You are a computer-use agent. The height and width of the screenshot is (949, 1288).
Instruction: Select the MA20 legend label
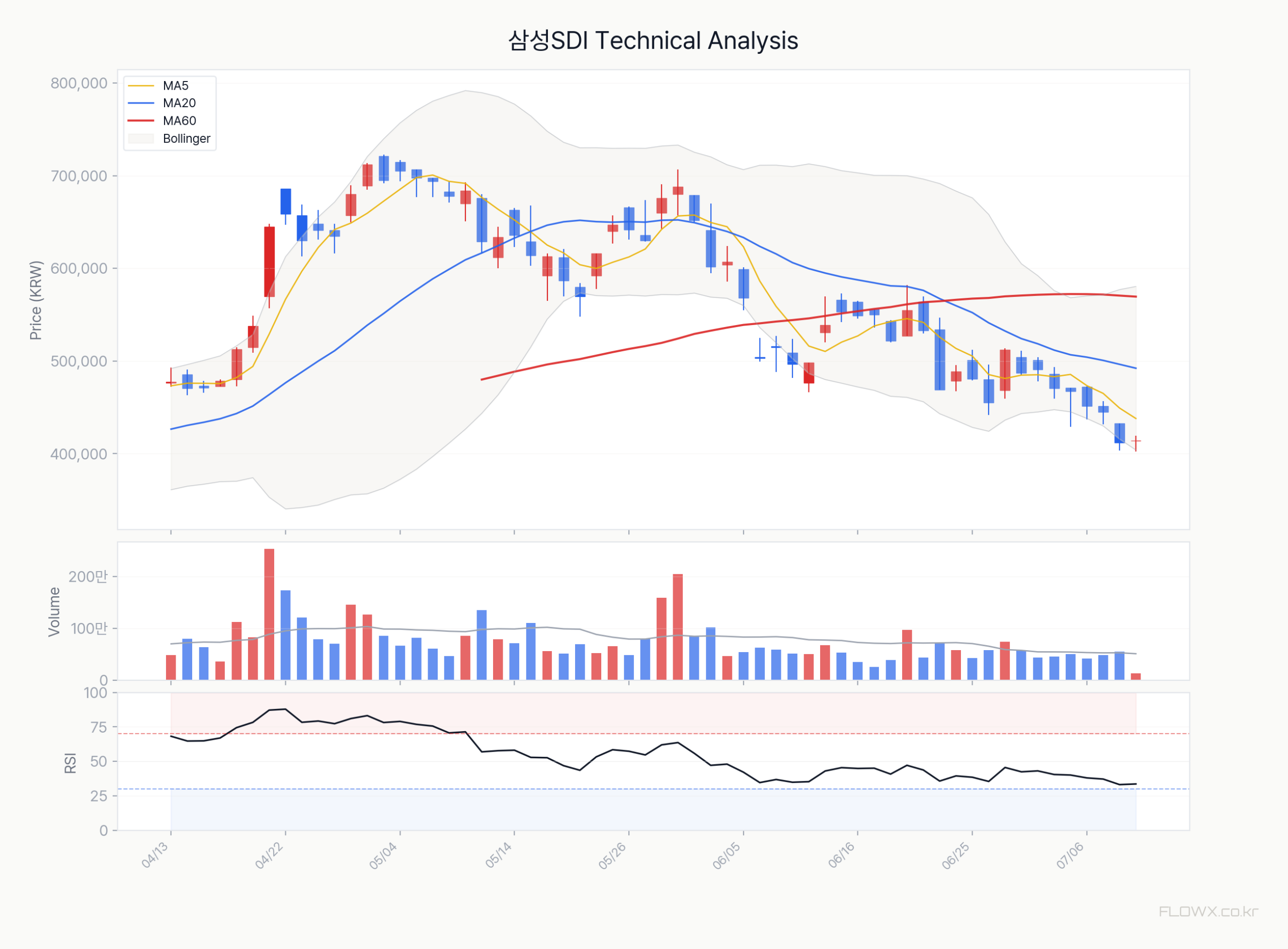(x=179, y=103)
